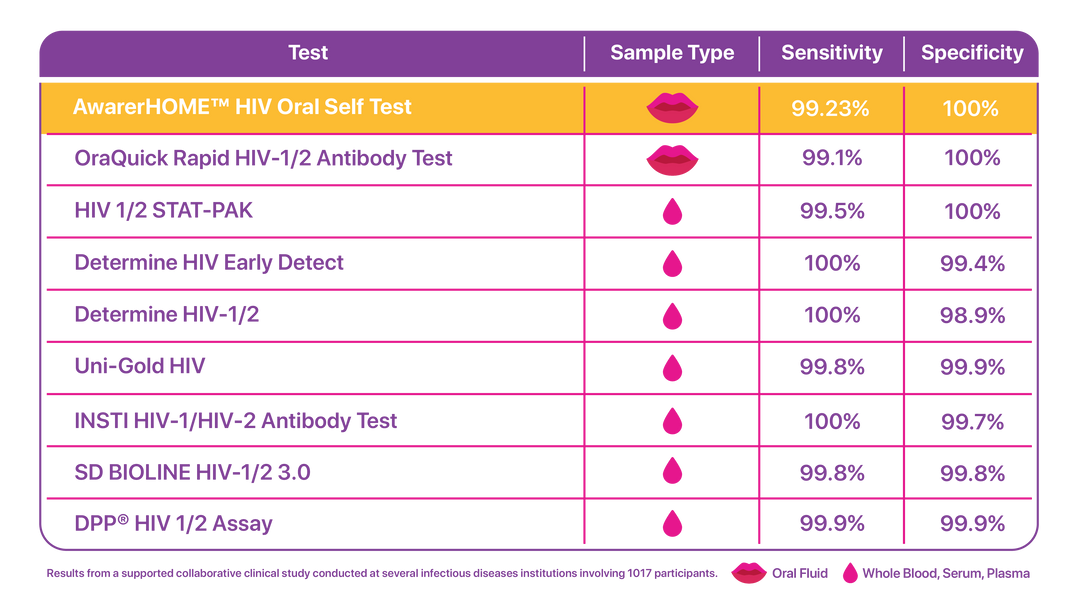This screenshot has width=1080, height=608.
Task: Select OraQuick Rapid HIV-1/2 Antibody Test name
Action: coord(264,158)
